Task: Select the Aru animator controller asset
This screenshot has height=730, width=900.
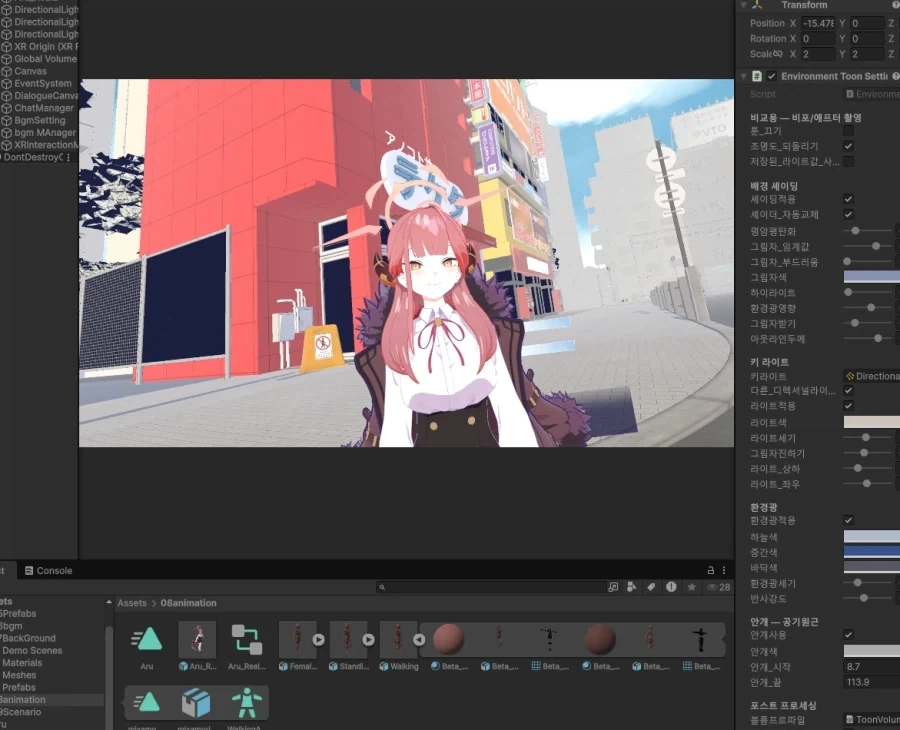Action: pos(147,639)
